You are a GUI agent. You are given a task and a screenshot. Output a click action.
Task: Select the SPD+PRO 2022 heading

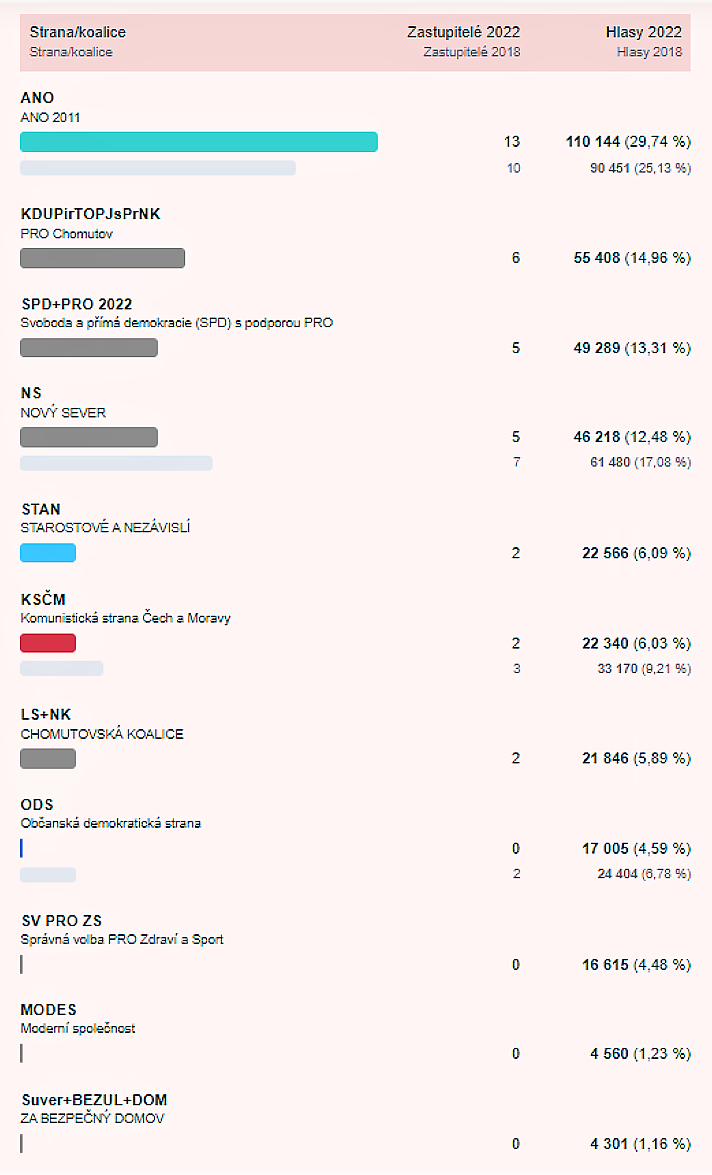click(76, 303)
